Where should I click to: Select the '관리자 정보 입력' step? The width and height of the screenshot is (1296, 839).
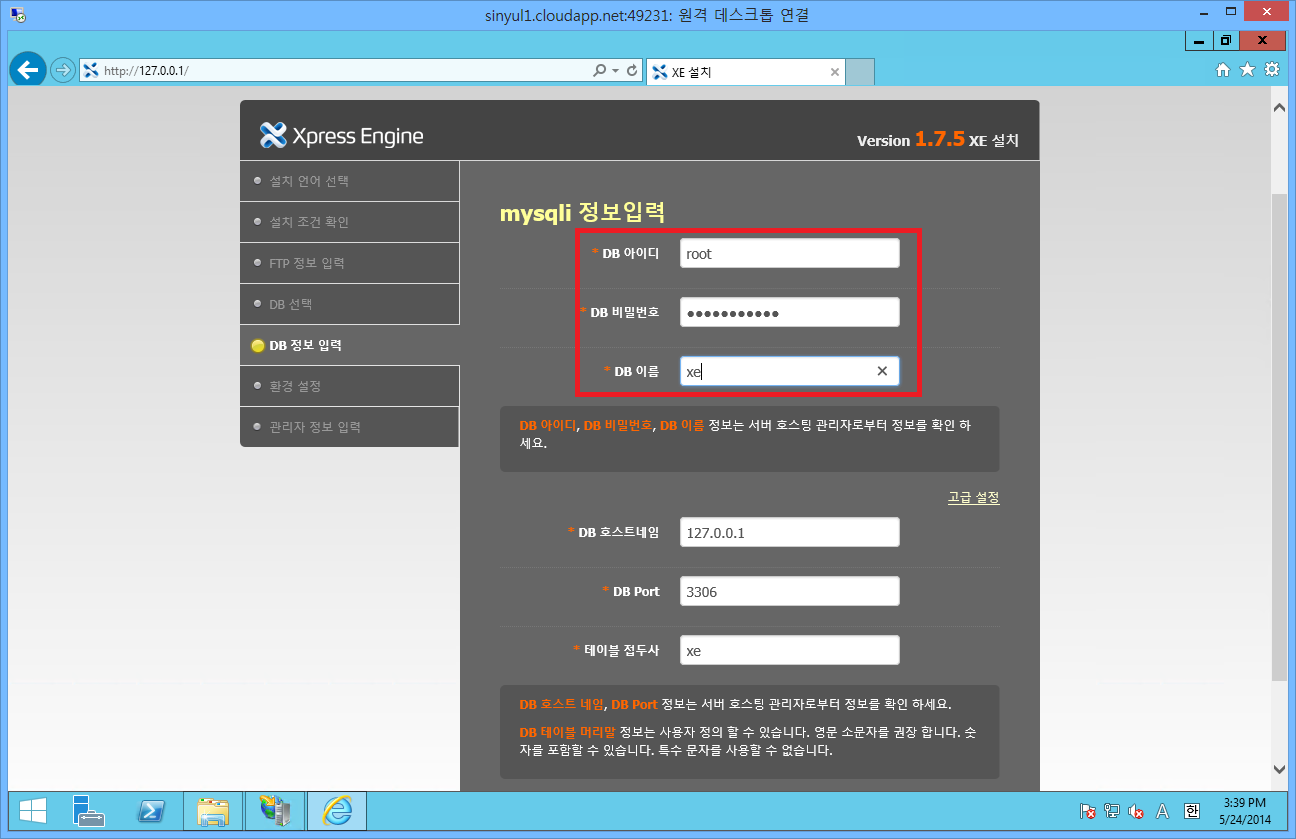pos(350,427)
